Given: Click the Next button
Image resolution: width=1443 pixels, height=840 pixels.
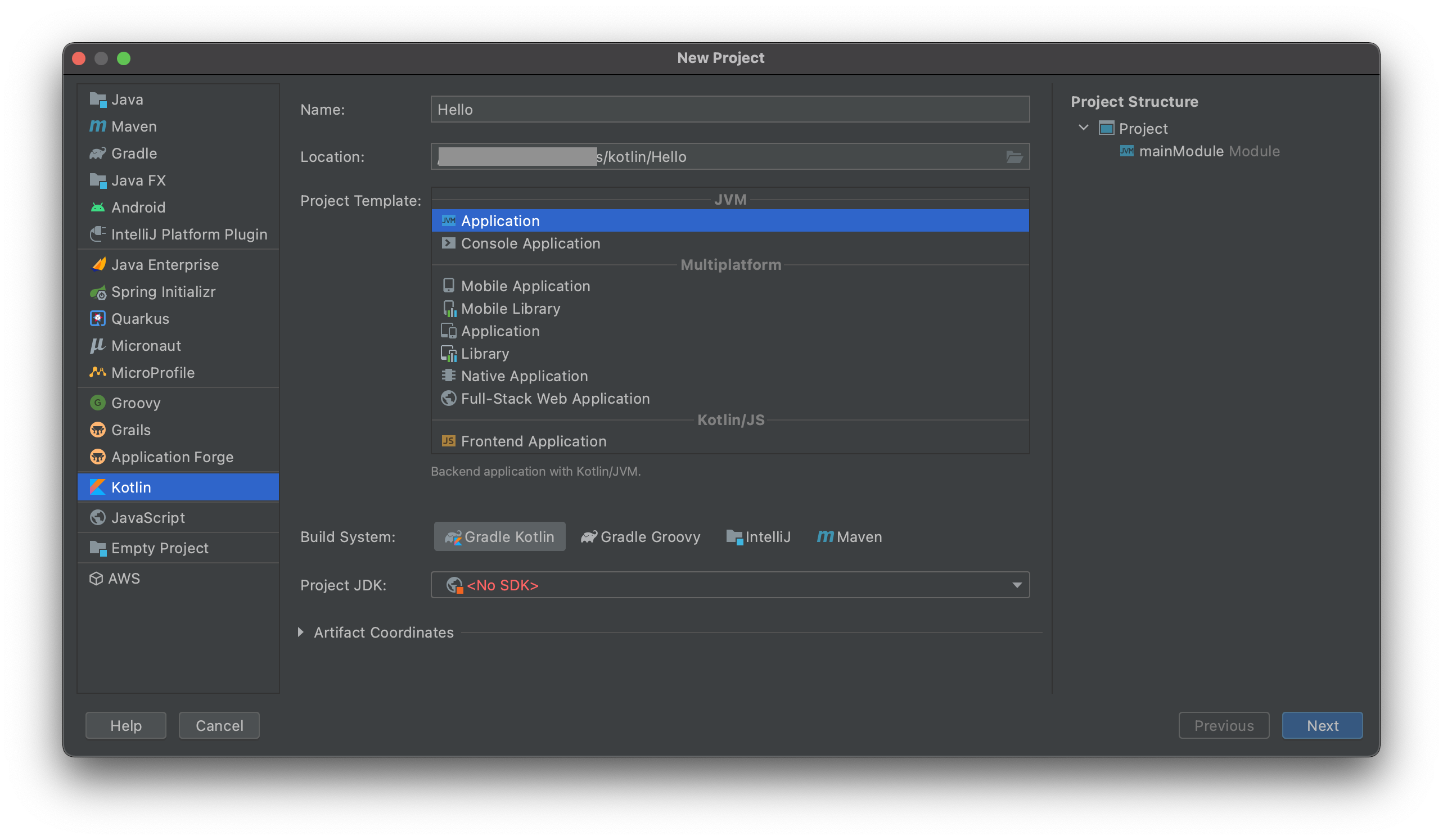Looking at the screenshot, I should click(x=1322, y=725).
